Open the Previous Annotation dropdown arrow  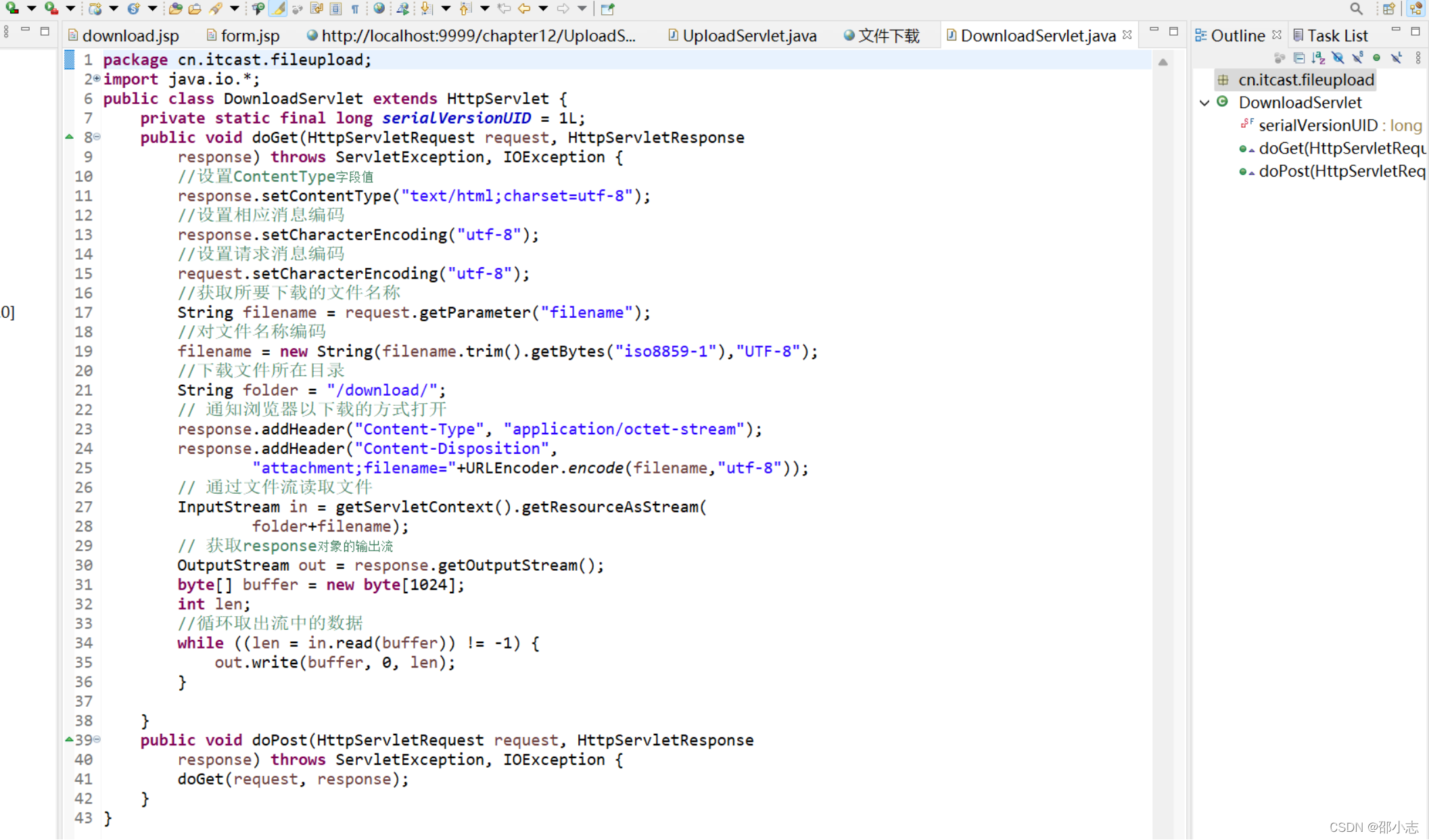pos(484,9)
